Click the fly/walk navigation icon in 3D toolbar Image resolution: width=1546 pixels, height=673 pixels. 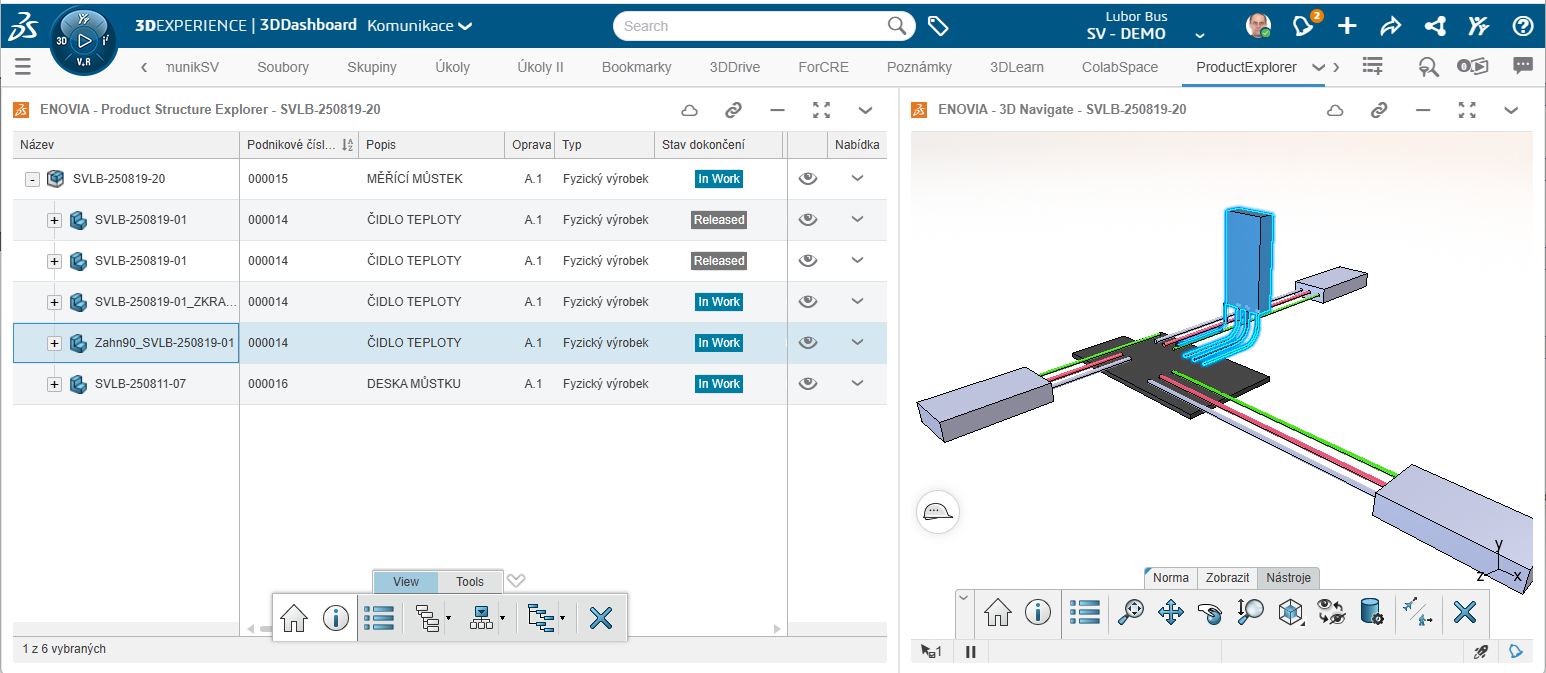(x=1417, y=612)
